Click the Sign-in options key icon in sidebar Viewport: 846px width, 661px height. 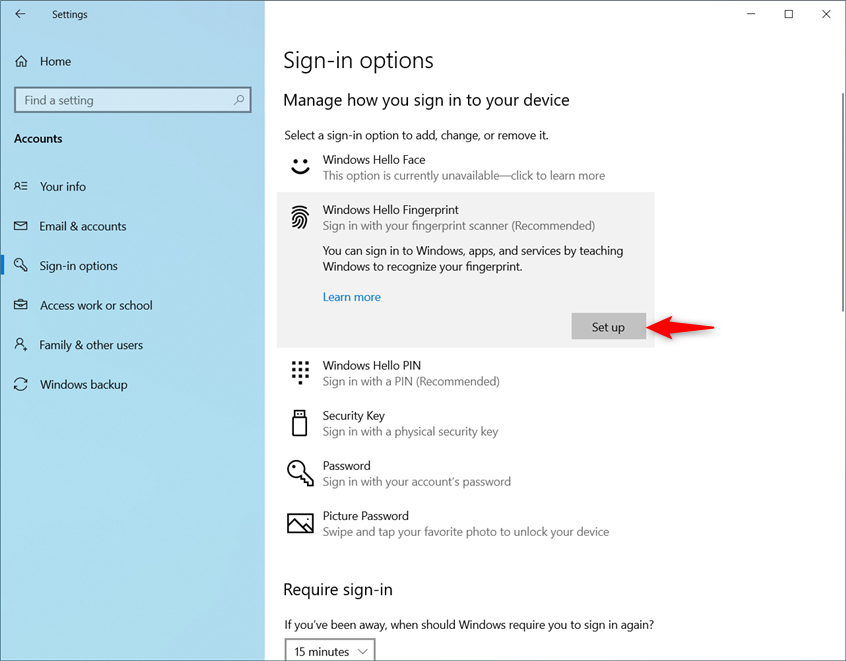[21, 265]
